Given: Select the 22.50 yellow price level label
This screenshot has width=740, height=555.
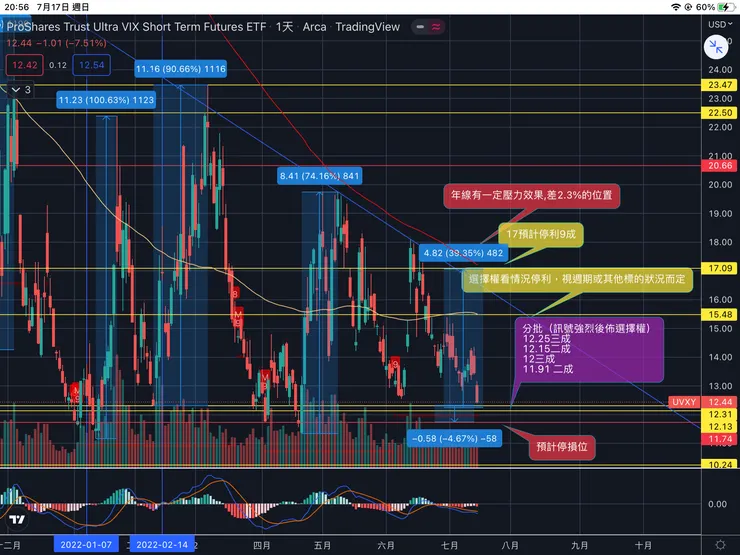Looking at the screenshot, I should coord(720,113).
